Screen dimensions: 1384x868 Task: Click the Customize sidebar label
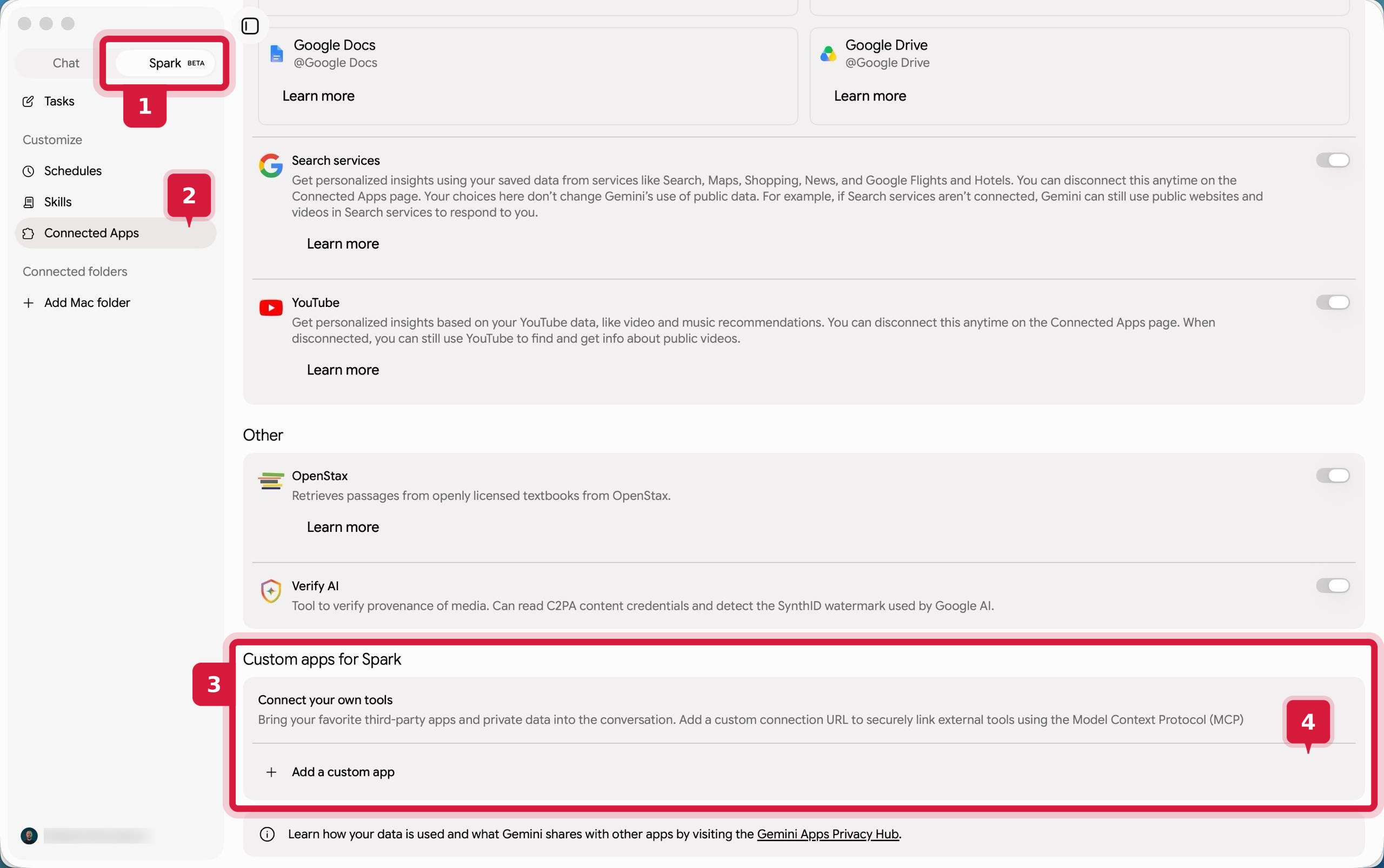[x=52, y=139]
